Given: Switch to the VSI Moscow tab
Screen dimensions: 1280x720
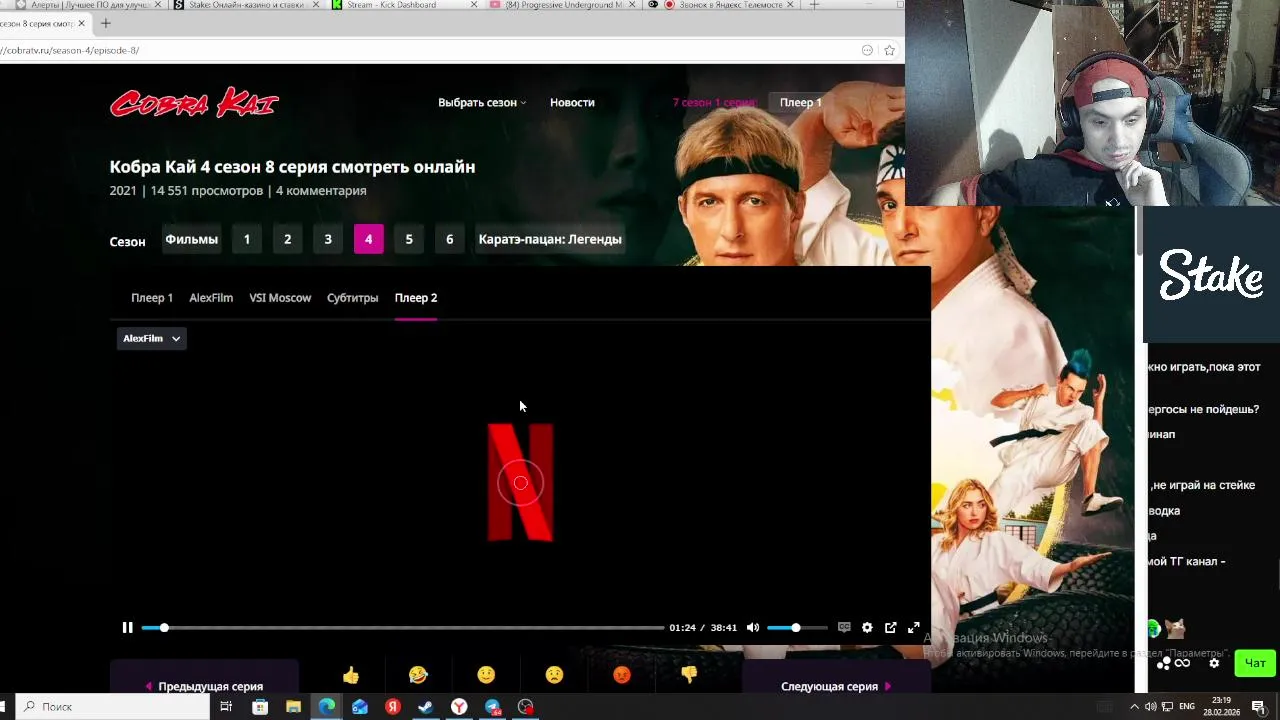Looking at the screenshot, I should 280,298.
